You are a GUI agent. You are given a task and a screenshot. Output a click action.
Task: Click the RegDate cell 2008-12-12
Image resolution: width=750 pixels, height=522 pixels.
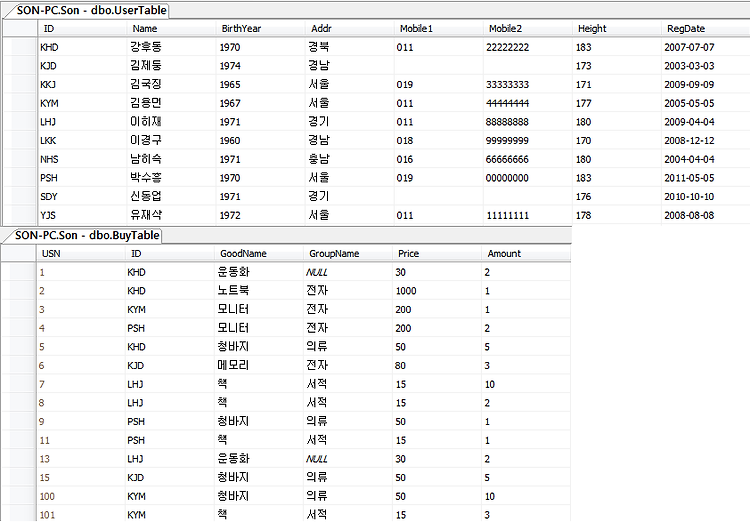pos(706,140)
